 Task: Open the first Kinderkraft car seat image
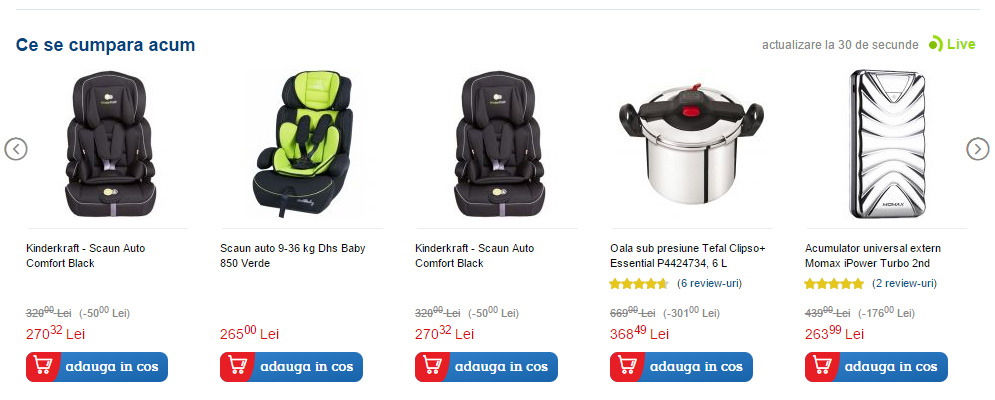(x=110, y=145)
